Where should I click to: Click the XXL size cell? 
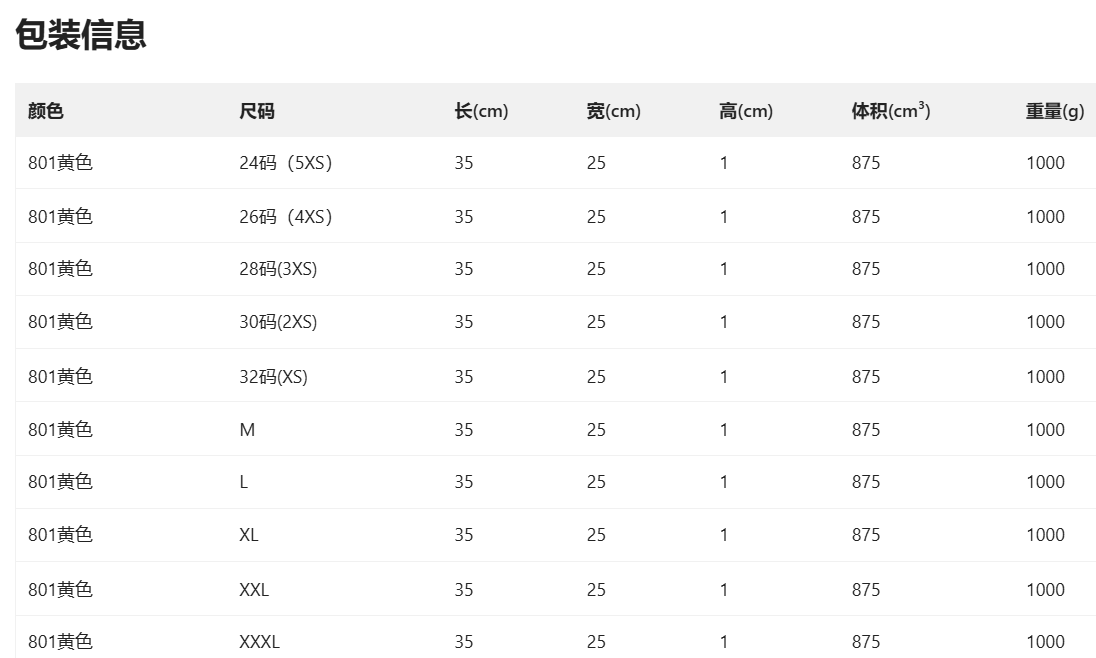[254, 590]
